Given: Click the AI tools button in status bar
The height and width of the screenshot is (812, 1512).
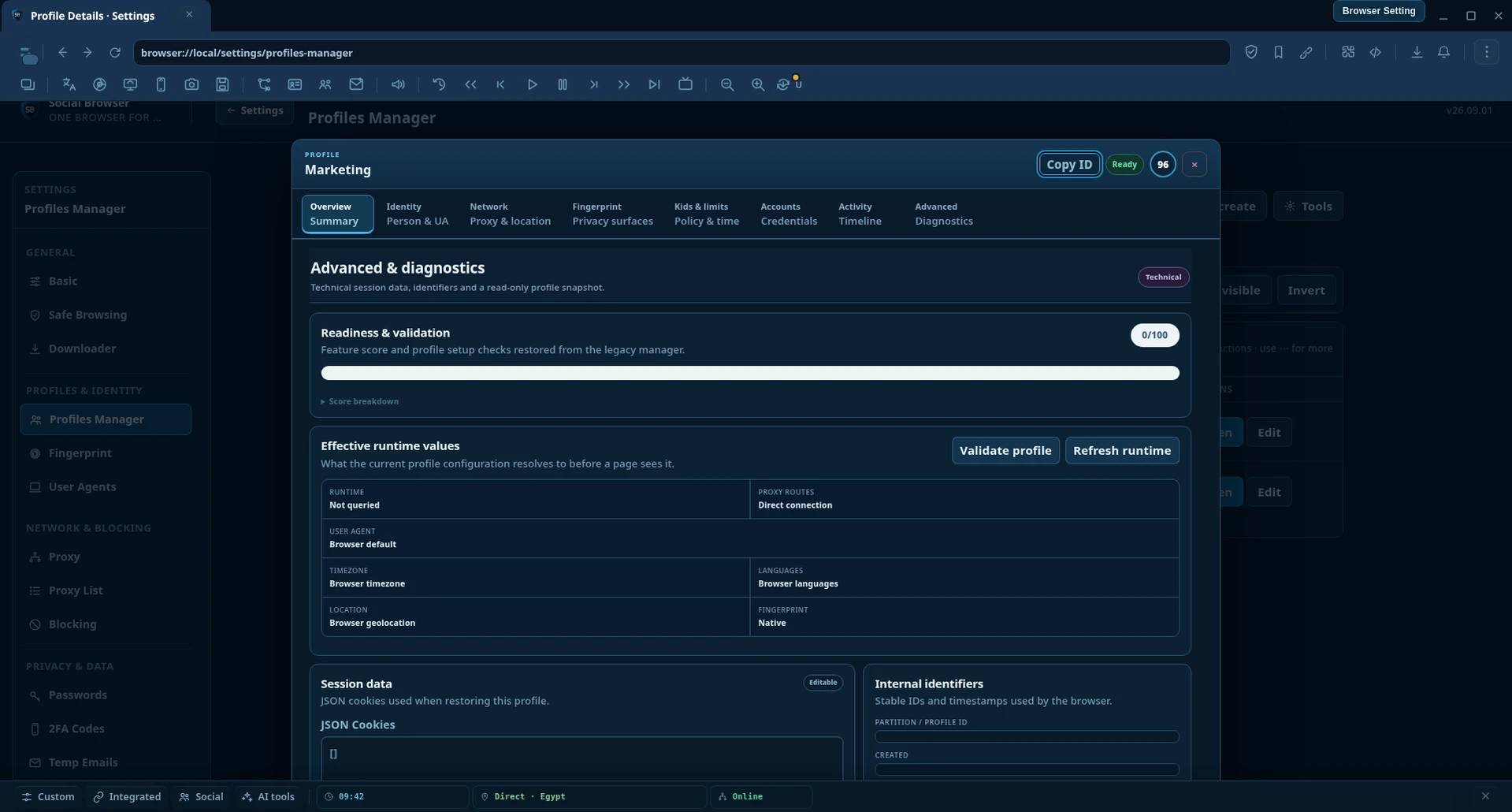Looking at the screenshot, I should point(269,796).
